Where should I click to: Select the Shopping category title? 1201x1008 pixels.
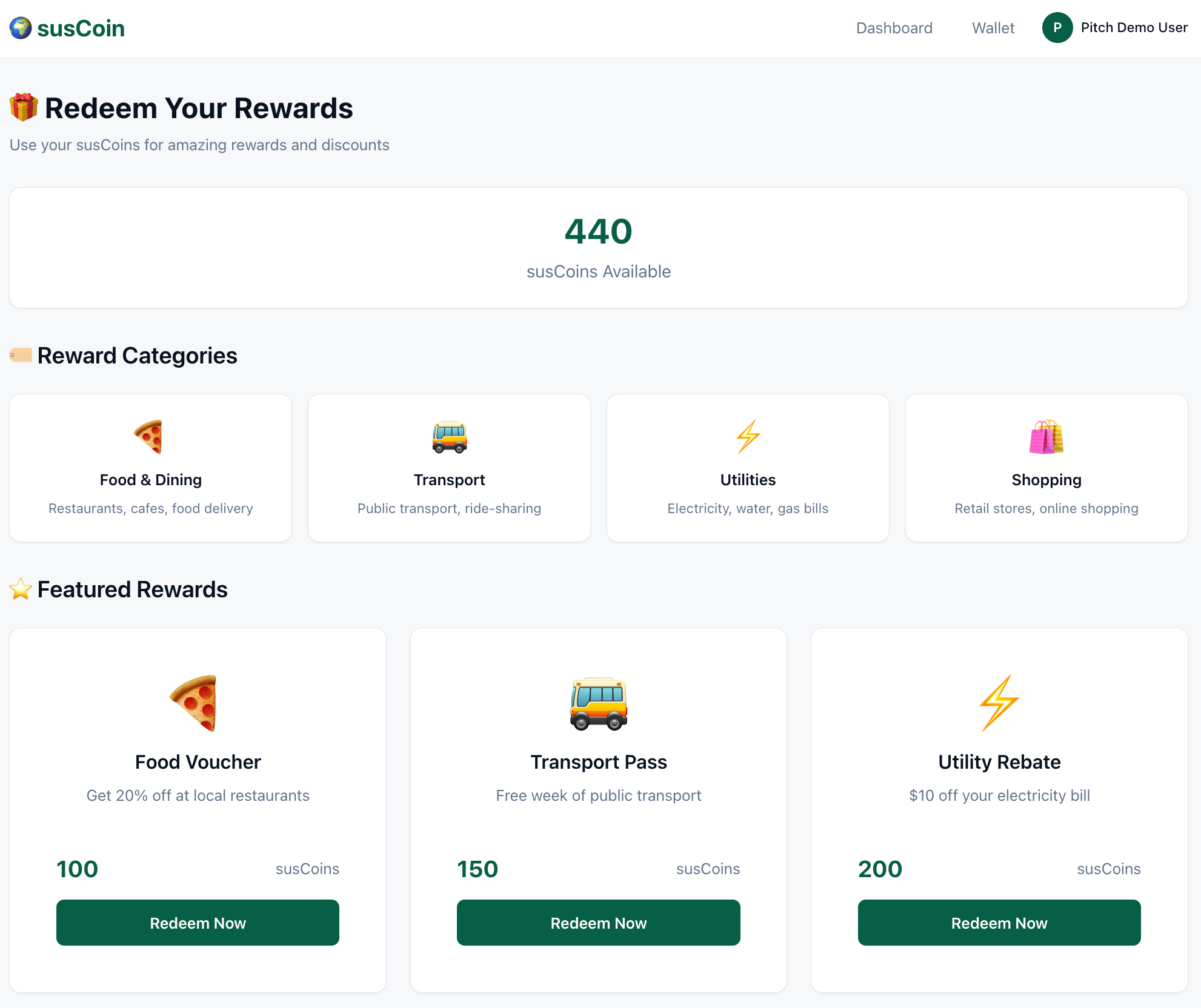[x=1046, y=480]
